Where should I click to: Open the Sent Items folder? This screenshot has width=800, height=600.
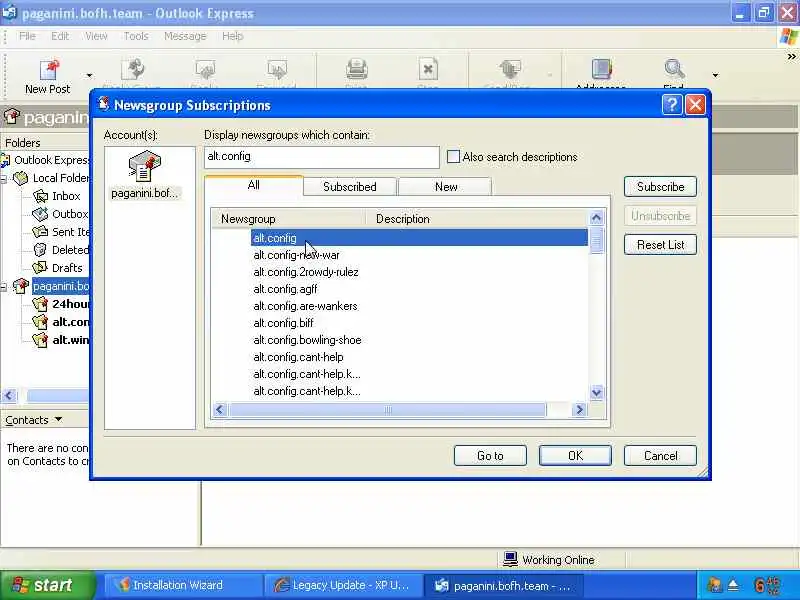pos(70,232)
